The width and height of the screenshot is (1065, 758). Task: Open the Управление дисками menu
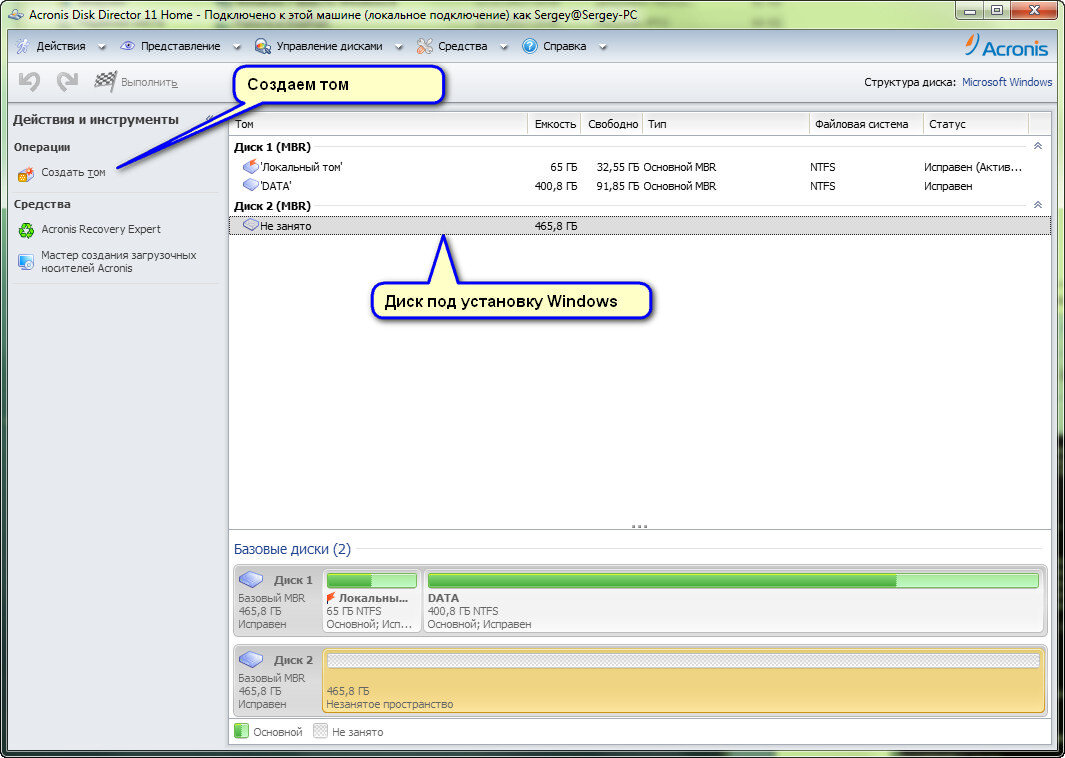[x=329, y=46]
